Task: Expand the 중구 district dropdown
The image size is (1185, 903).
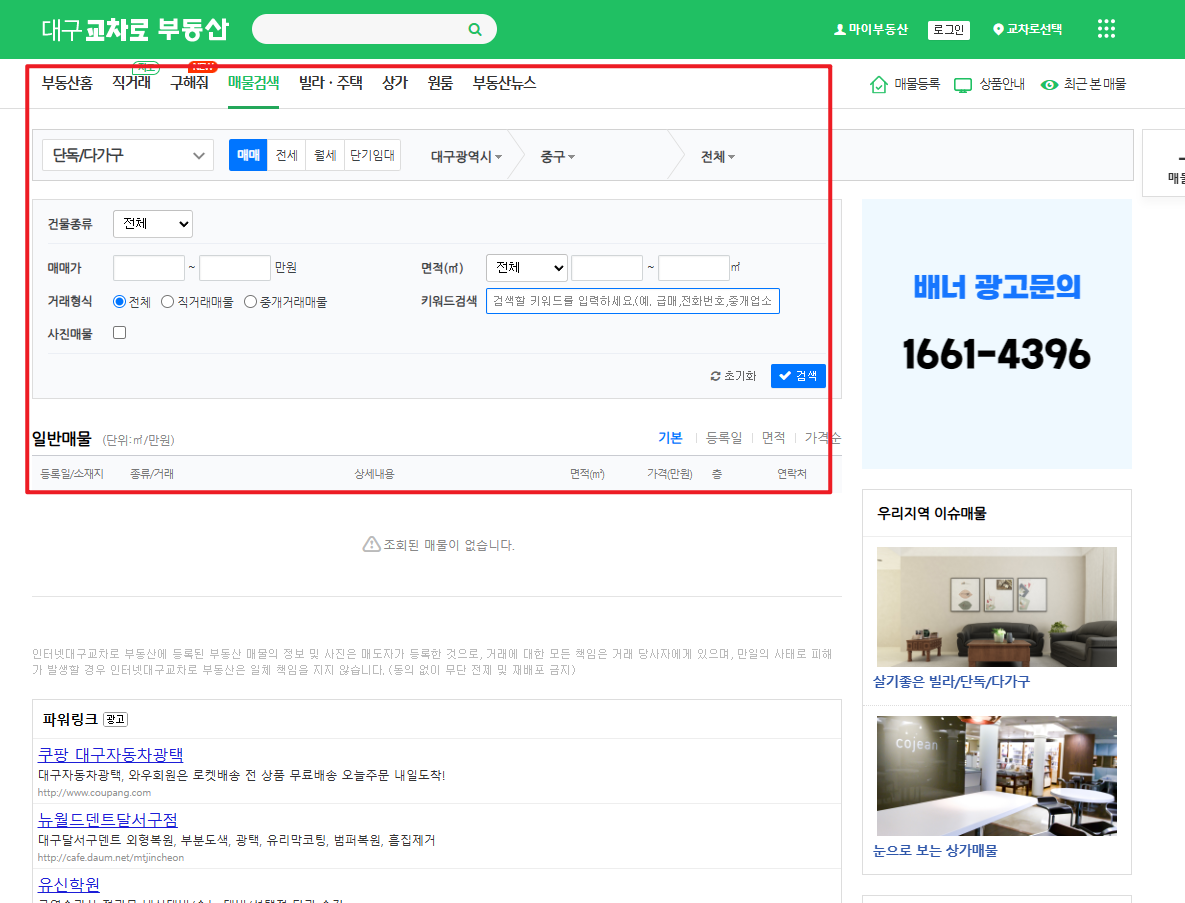Action: click(556, 155)
